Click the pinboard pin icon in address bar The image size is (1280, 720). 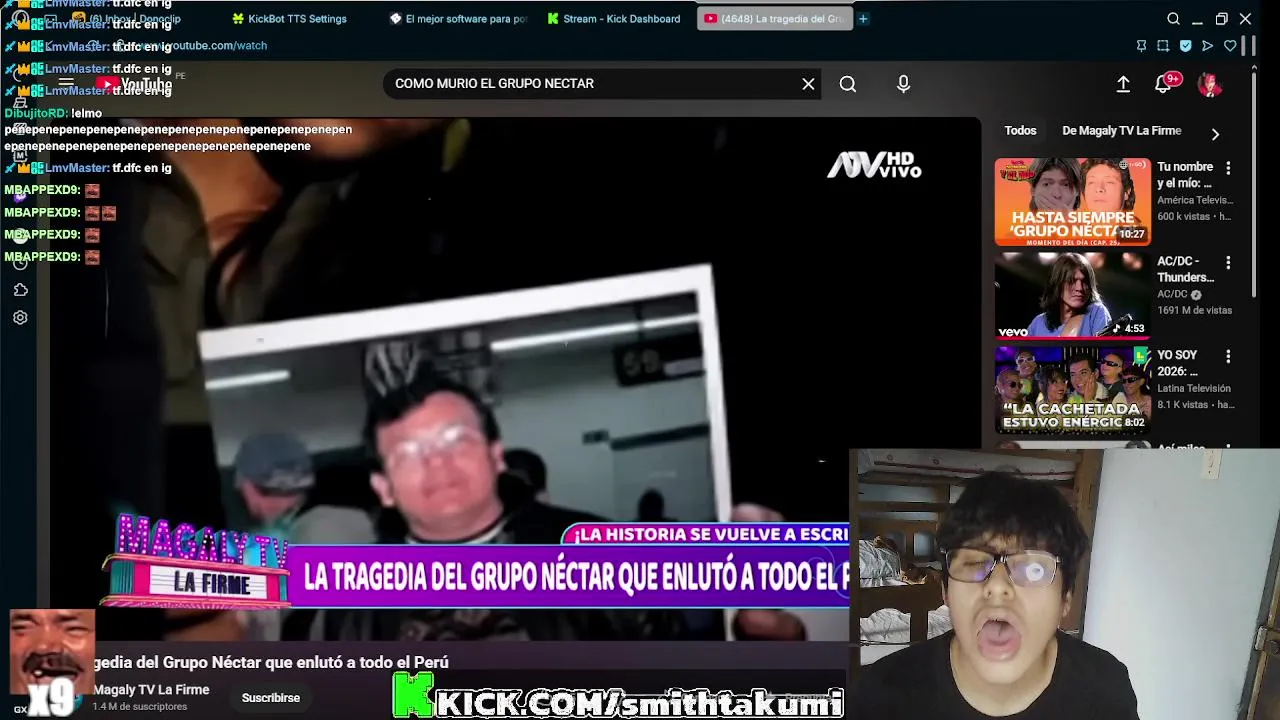click(1141, 46)
